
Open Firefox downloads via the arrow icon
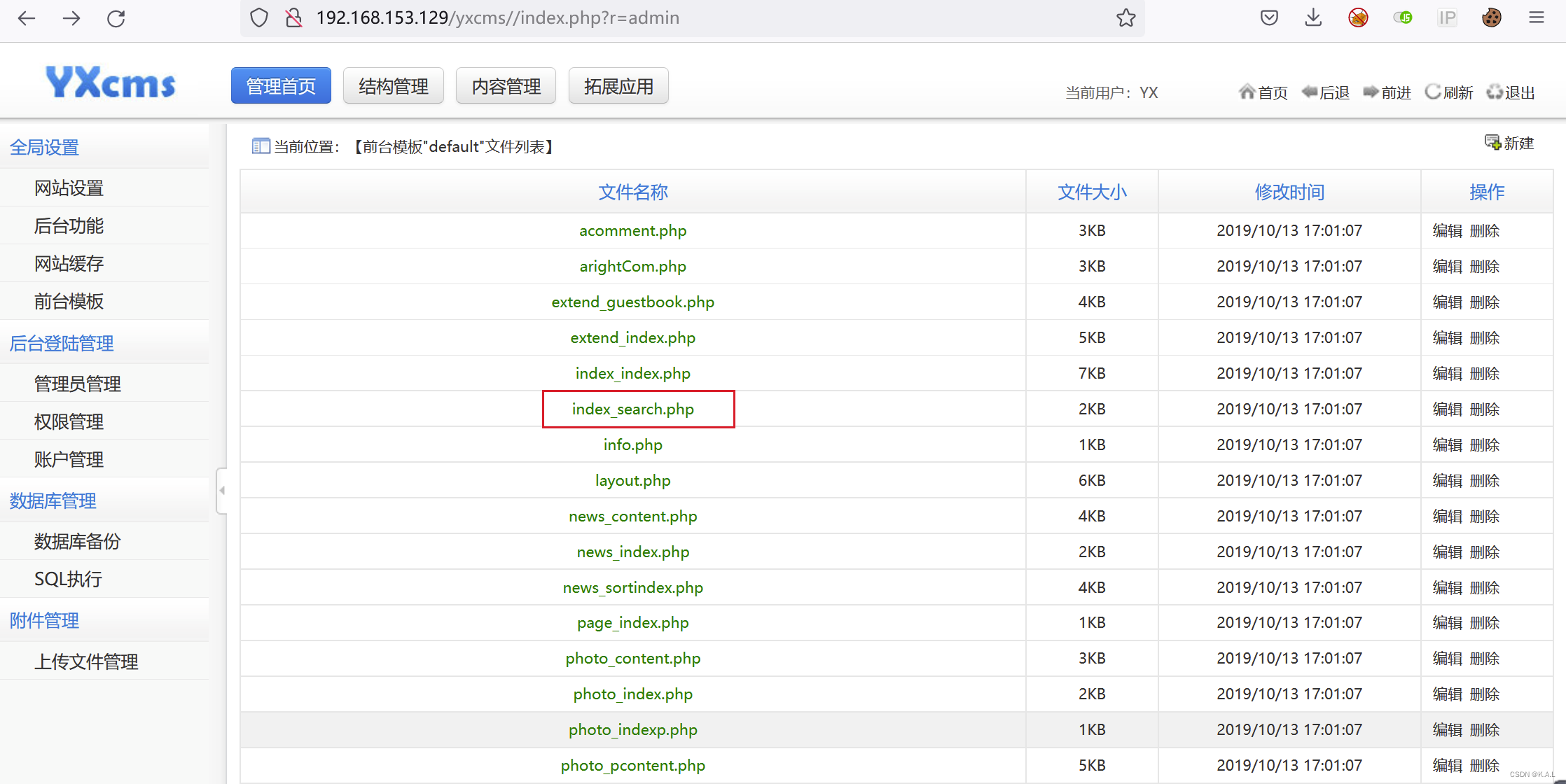(1313, 17)
